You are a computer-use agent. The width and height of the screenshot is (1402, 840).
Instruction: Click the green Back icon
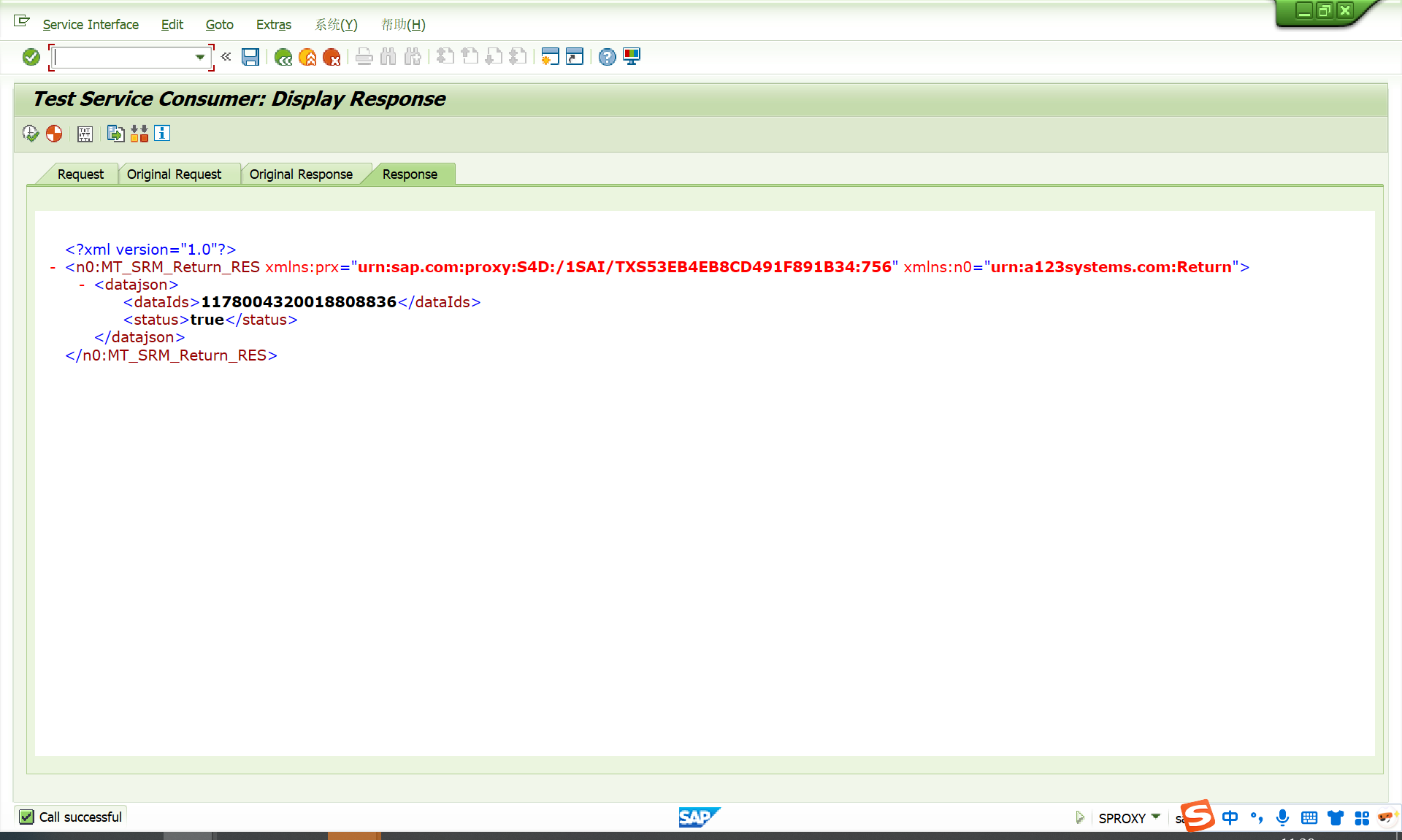pyautogui.click(x=283, y=57)
